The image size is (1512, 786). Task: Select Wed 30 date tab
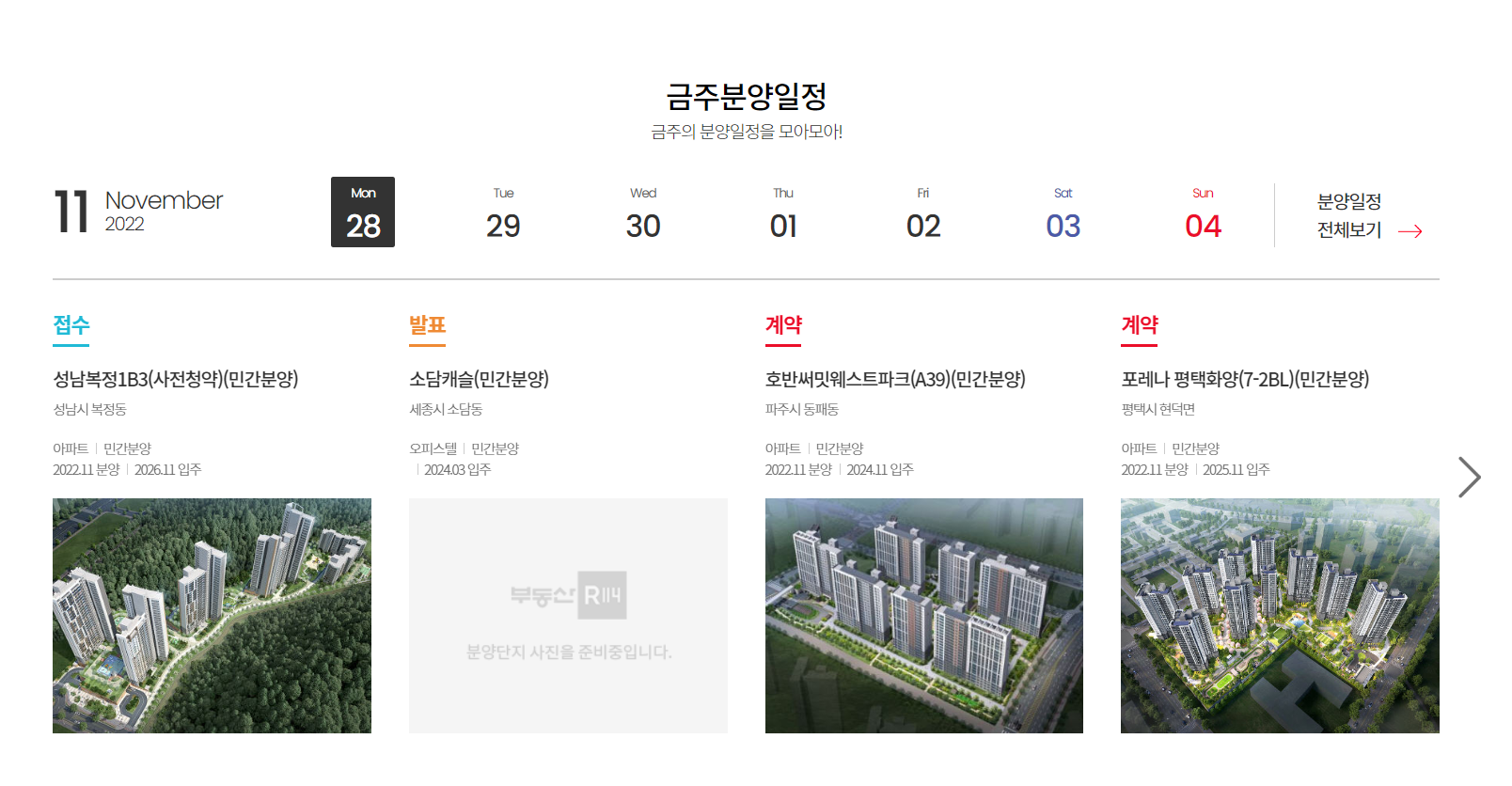[x=643, y=212]
